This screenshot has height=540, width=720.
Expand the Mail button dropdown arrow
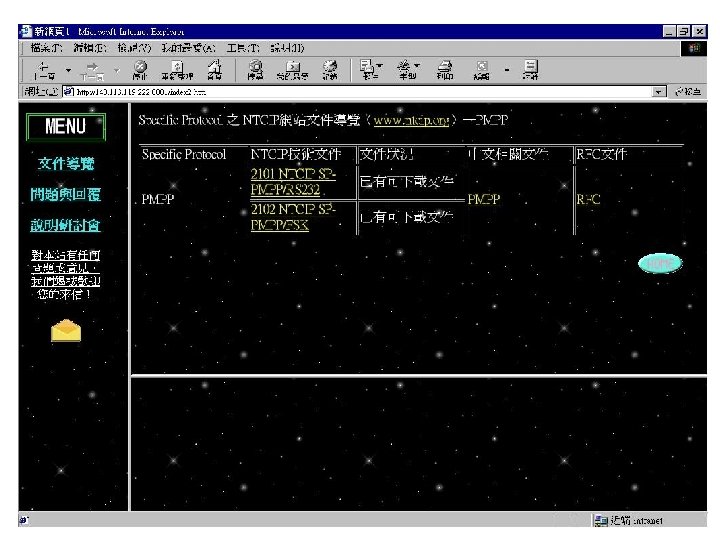380,66
